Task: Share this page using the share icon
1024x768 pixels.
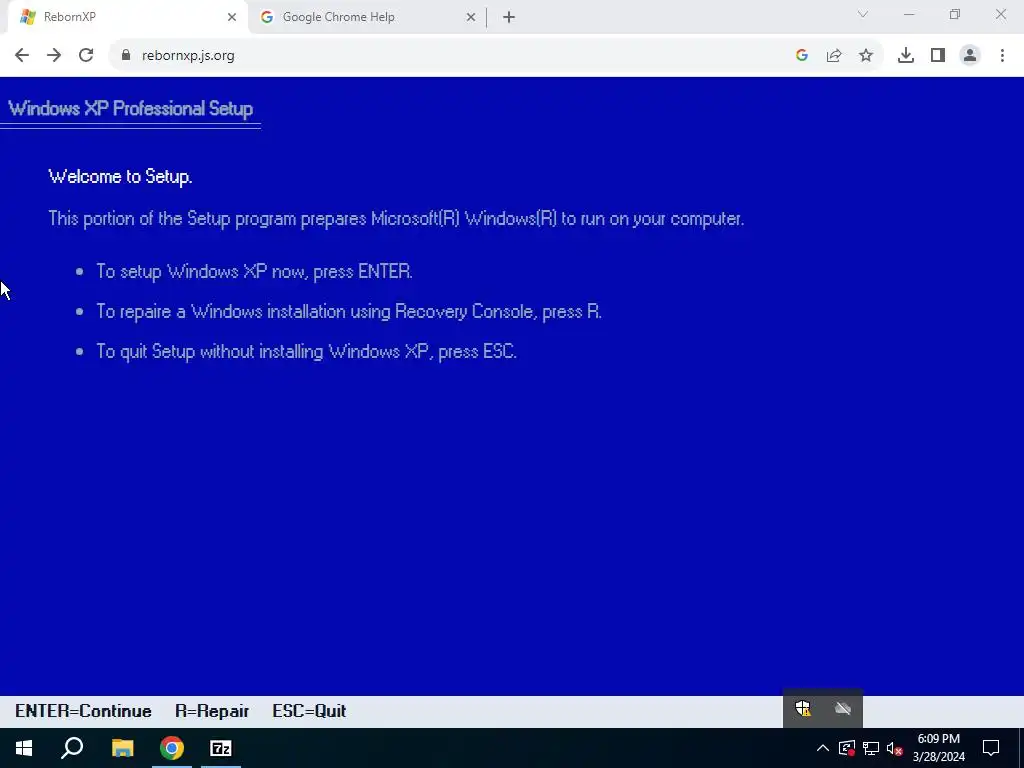Action: pos(834,56)
